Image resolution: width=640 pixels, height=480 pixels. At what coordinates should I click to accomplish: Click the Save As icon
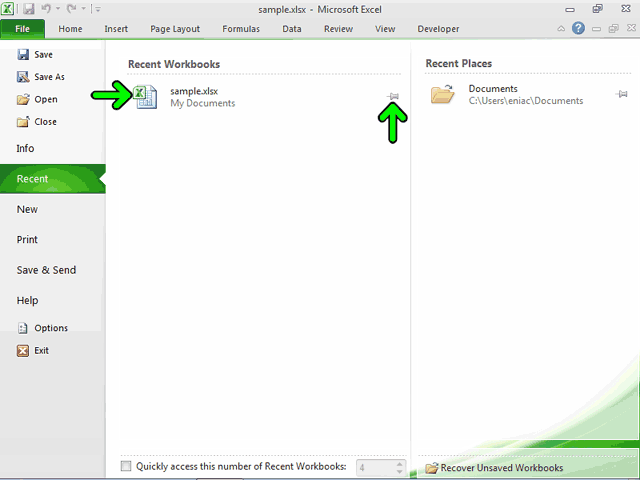click(x=23, y=77)
